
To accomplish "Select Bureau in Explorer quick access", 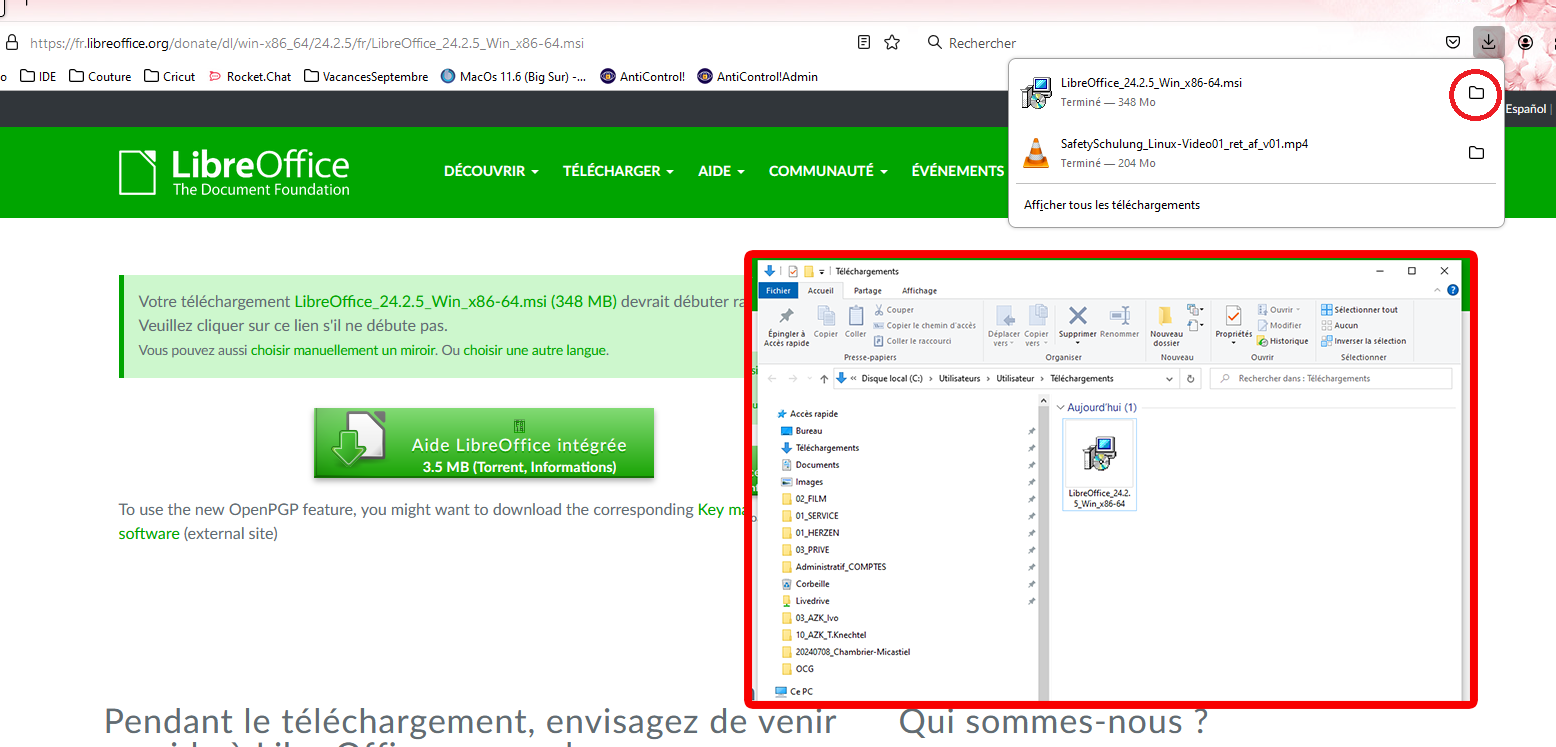I will coord(808,431).
